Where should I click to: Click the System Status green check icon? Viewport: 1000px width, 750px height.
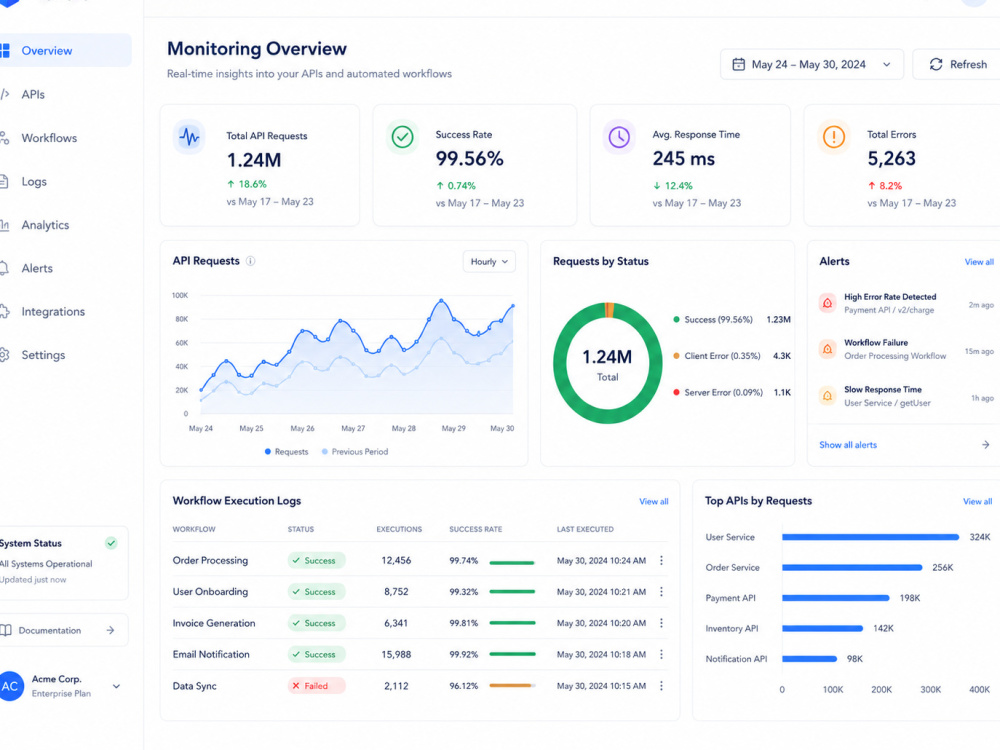click(x=111, y=543)
